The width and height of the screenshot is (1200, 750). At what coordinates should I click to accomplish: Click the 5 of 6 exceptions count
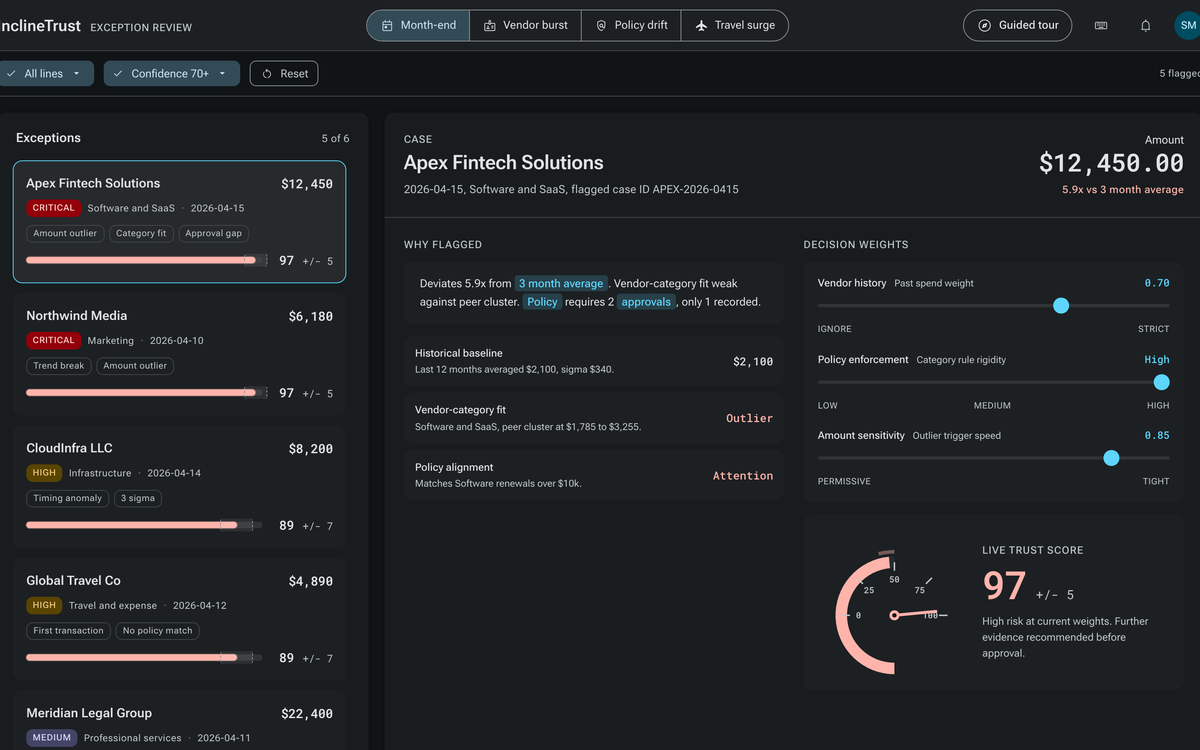point(335,138)
